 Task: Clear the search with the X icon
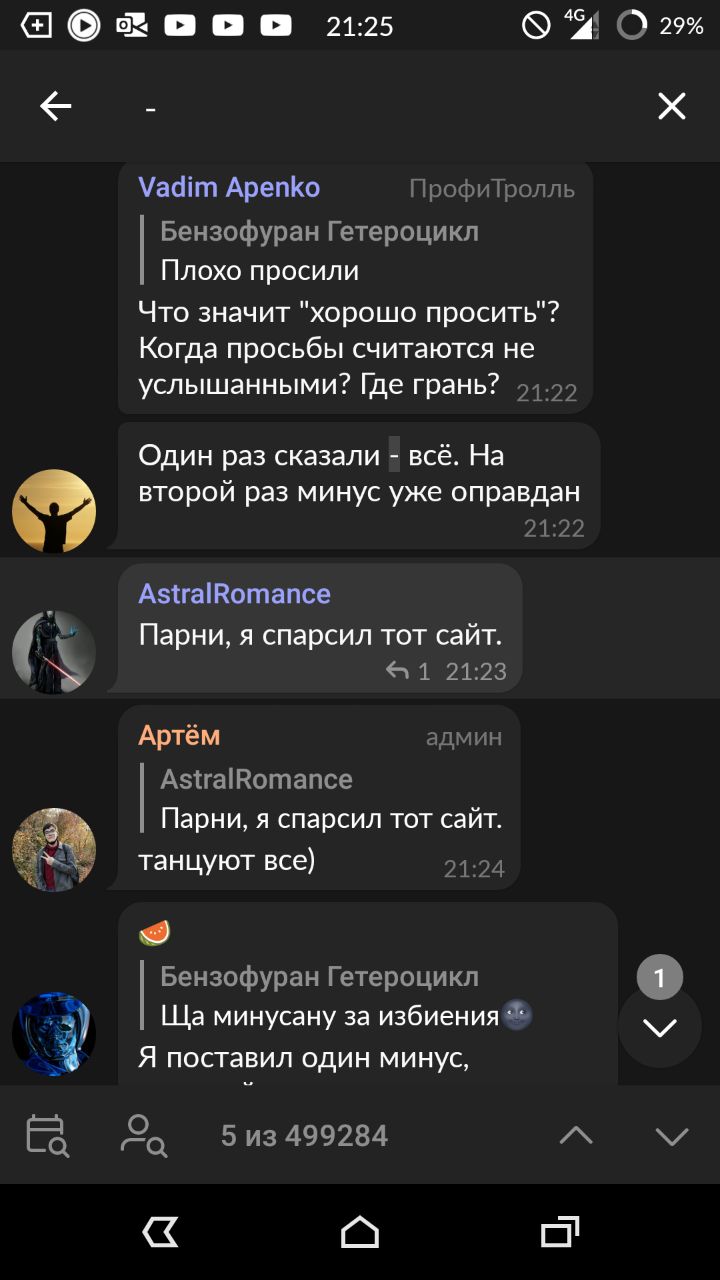672,106
